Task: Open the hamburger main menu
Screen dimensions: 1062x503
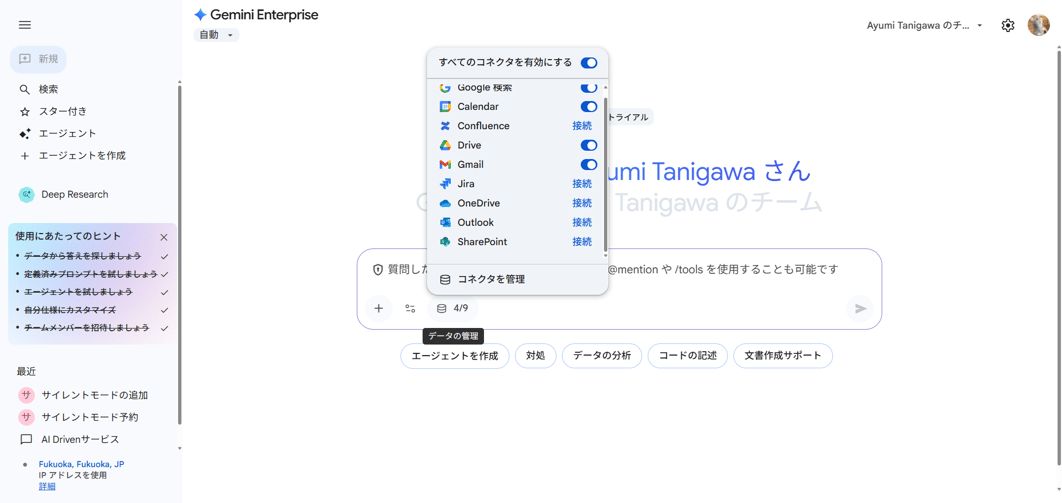Action: click(25, 25)
